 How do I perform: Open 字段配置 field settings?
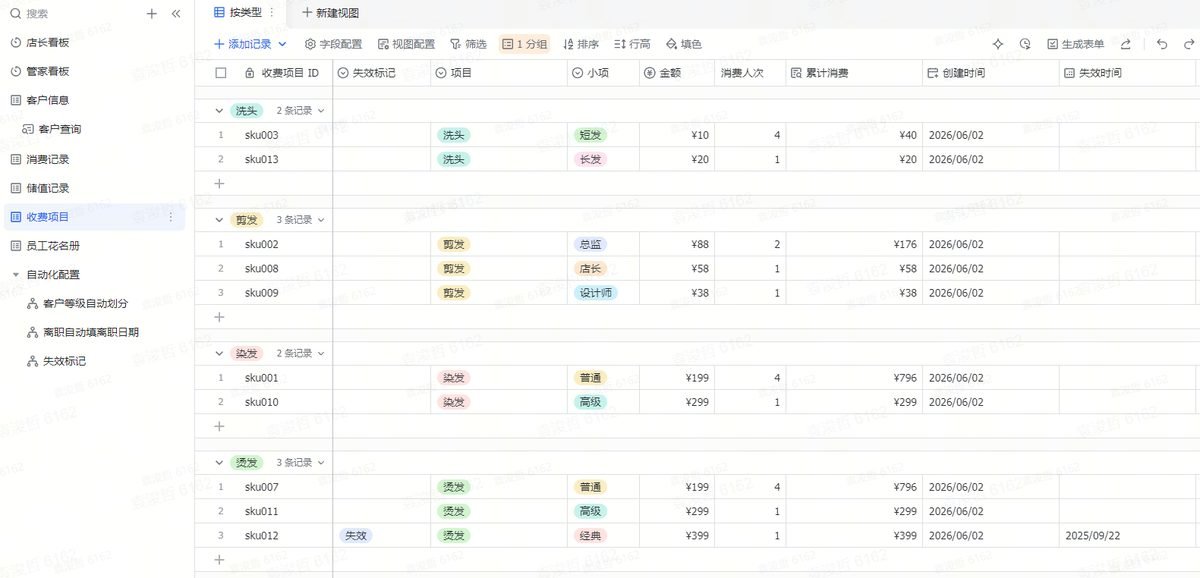(333, 44)
